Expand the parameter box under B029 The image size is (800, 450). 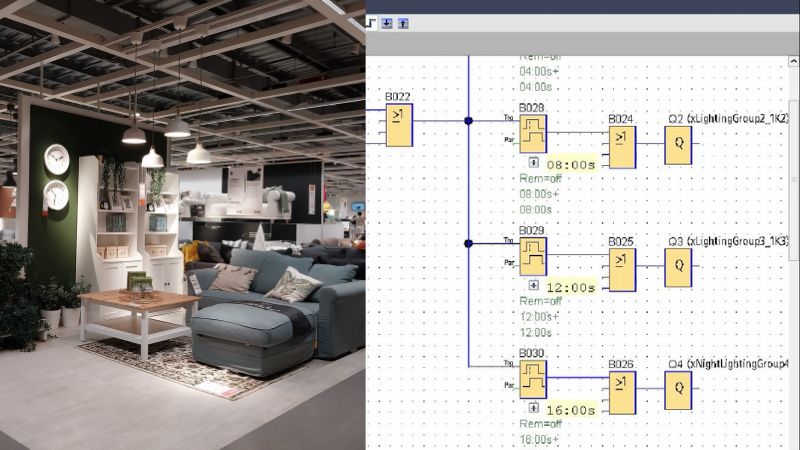click(x=533, y=285)
